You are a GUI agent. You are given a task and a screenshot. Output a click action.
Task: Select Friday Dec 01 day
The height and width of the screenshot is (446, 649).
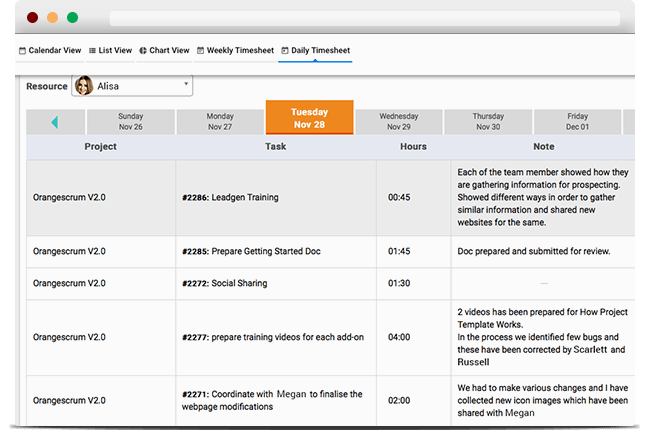click(577, 122)
